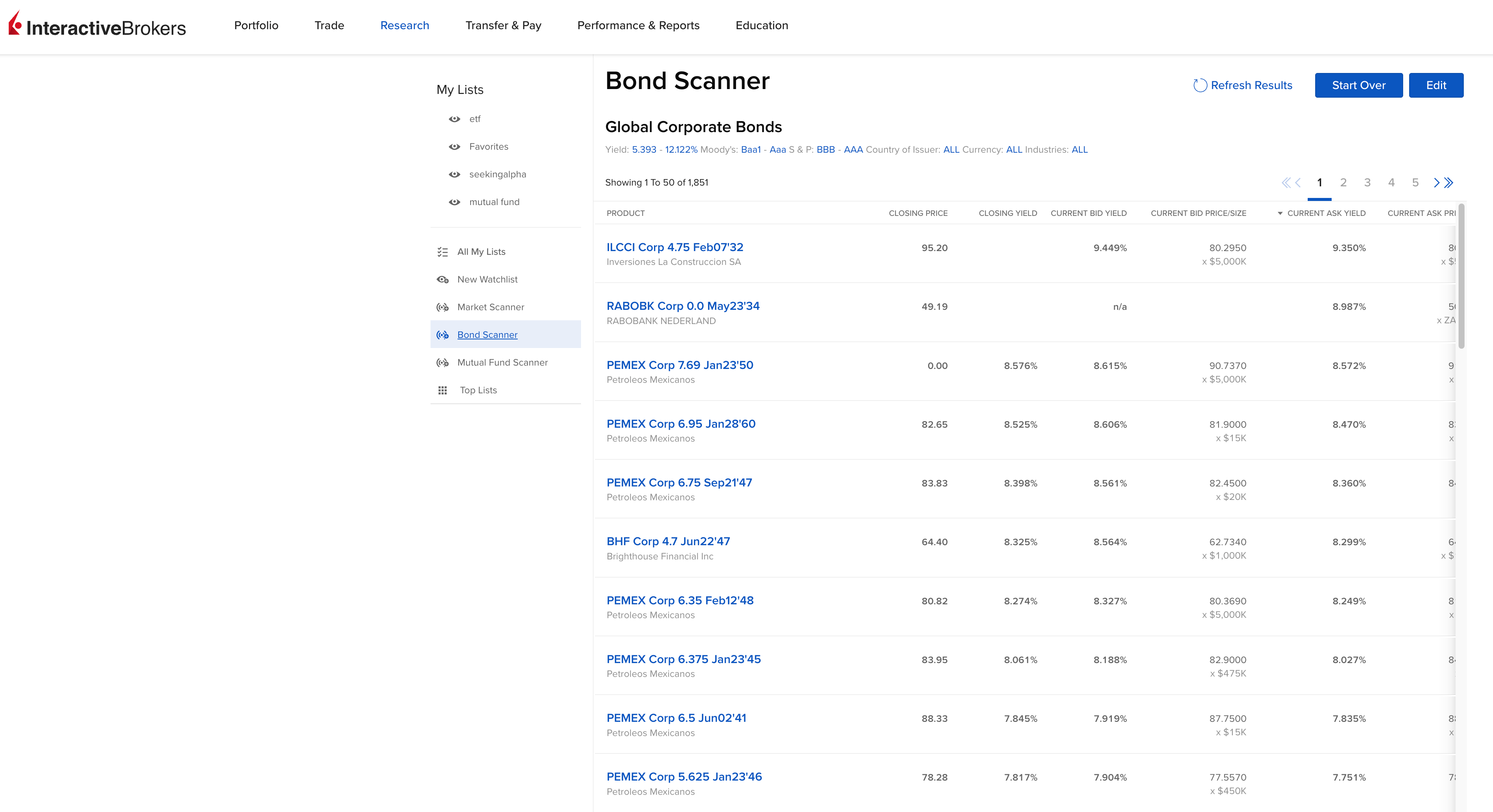Click the New Watchlist eye-plus icon

[443, 280]
